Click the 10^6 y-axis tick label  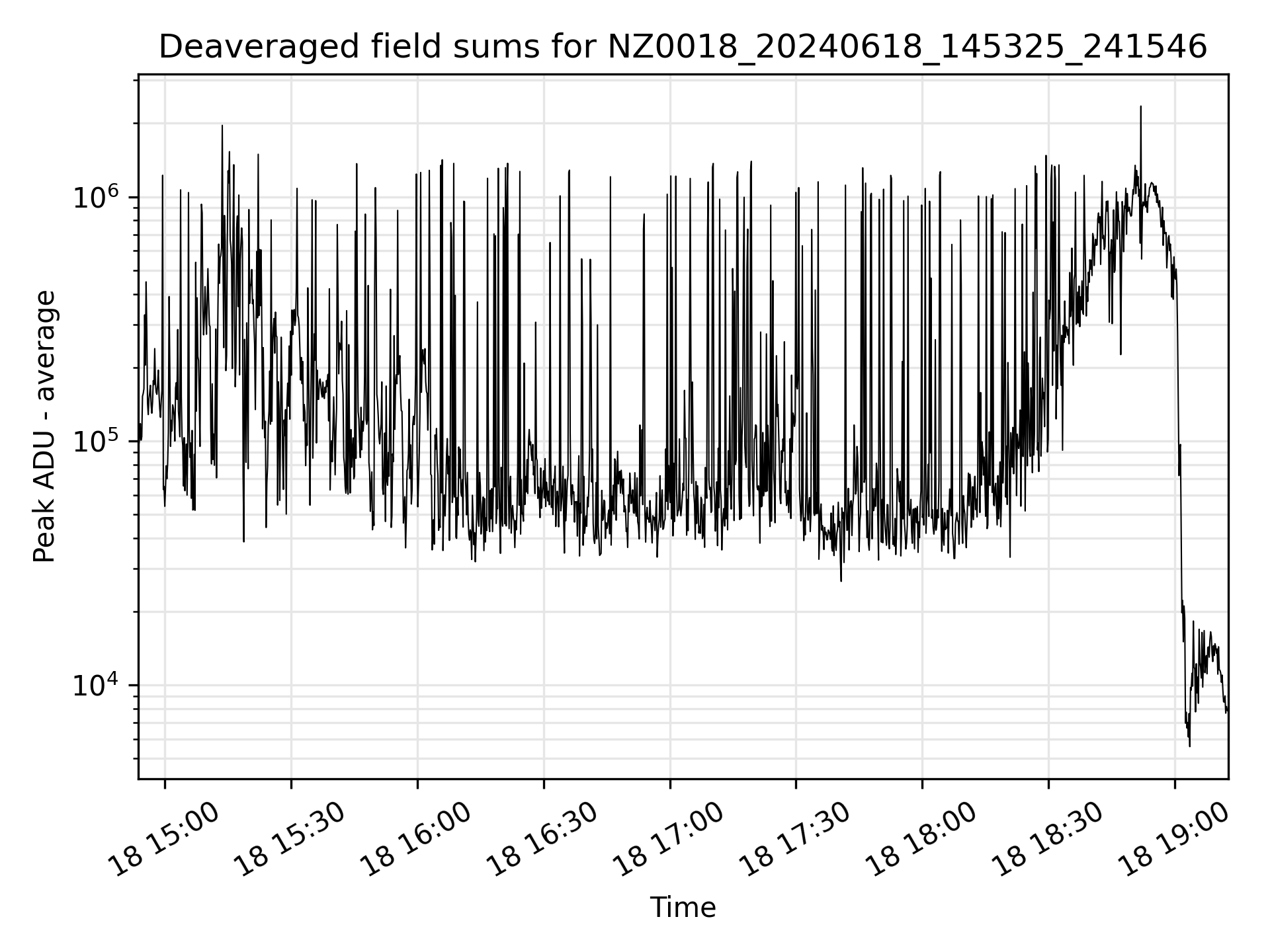coord(97,197)
